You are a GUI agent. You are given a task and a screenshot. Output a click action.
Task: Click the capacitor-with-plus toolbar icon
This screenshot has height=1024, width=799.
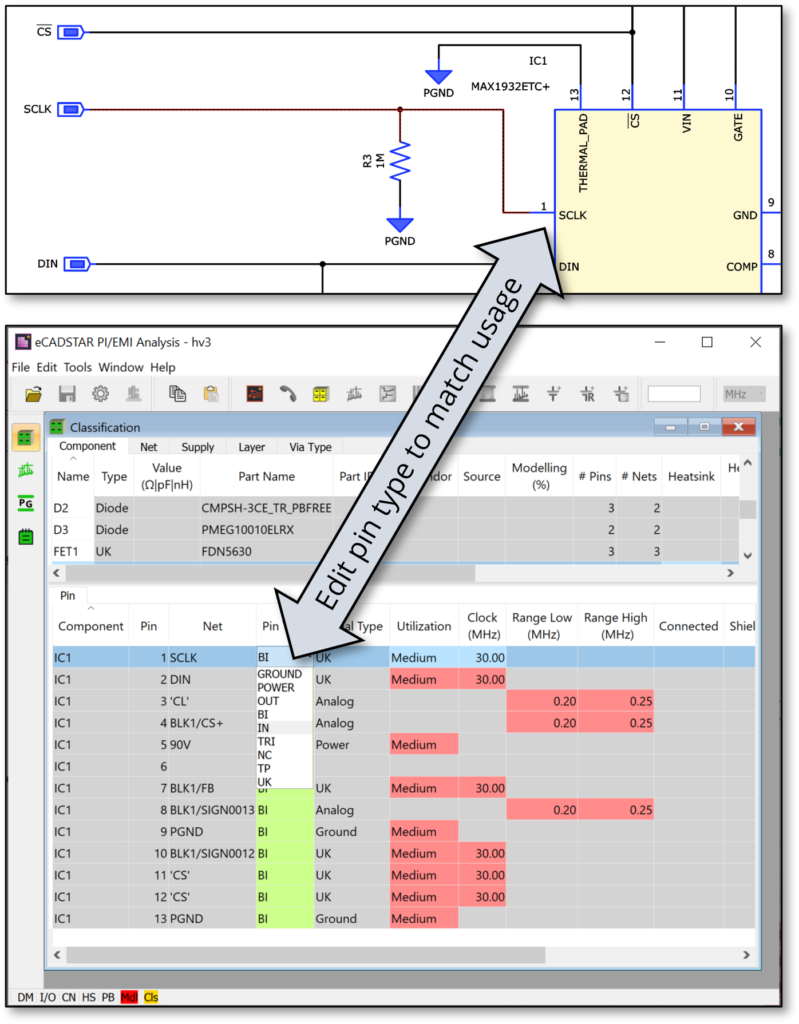[x=553, y=394]
